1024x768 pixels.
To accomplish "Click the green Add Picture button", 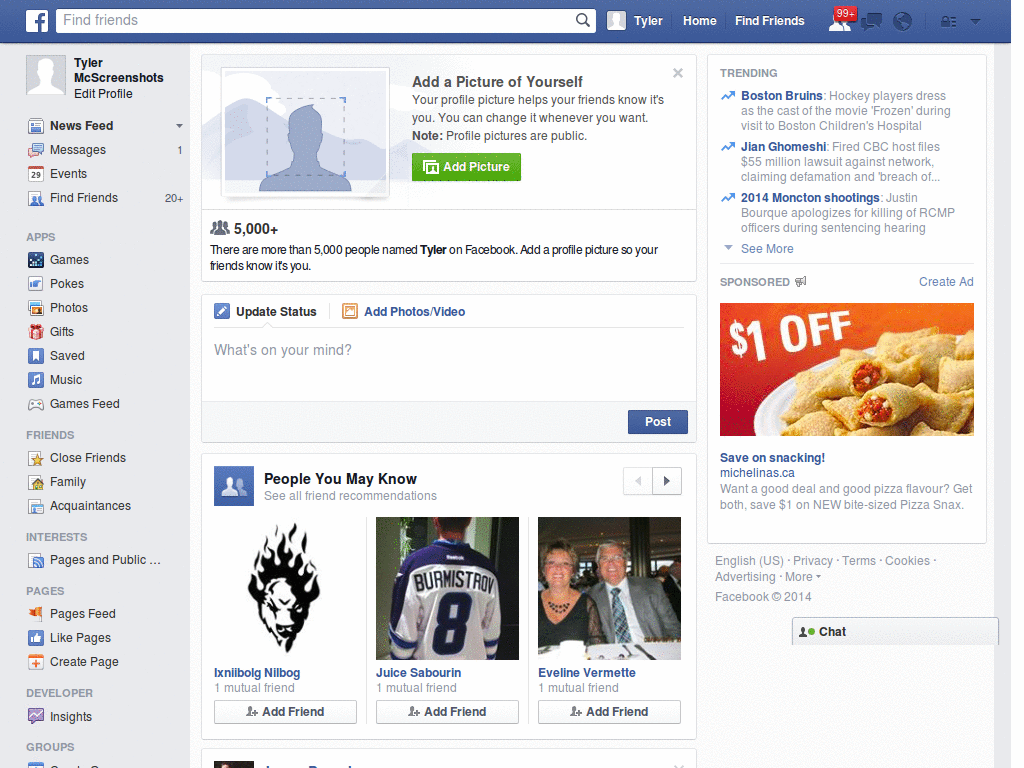I will click(x=466, y=167).
